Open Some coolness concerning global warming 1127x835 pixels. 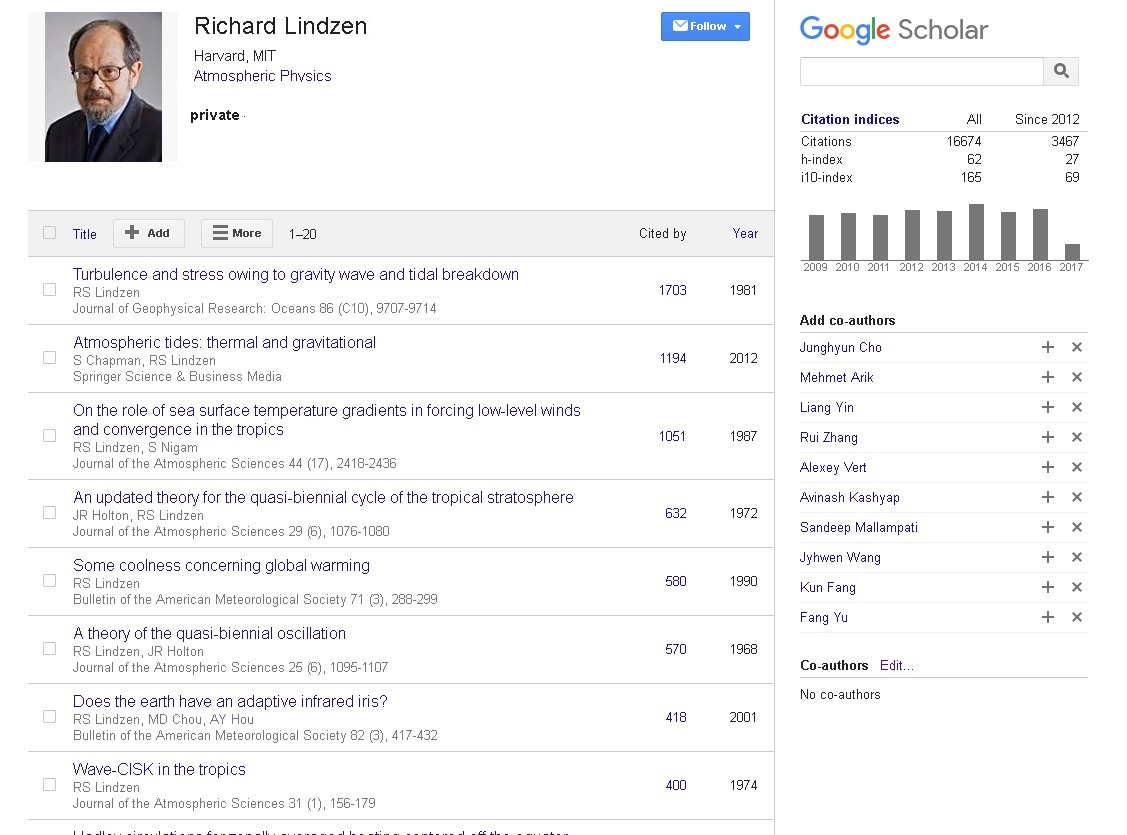point(221,566)
